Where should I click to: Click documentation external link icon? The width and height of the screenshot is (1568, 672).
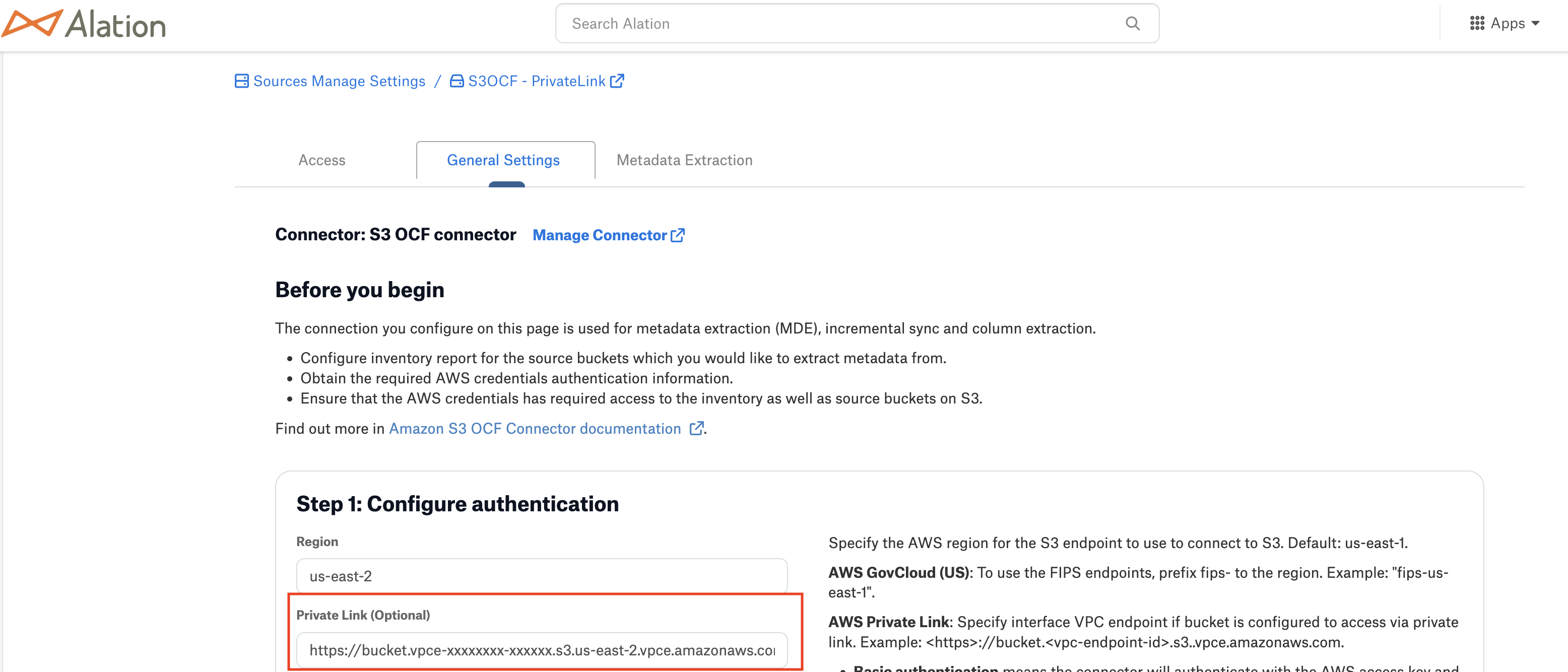[x=696, y=429]
